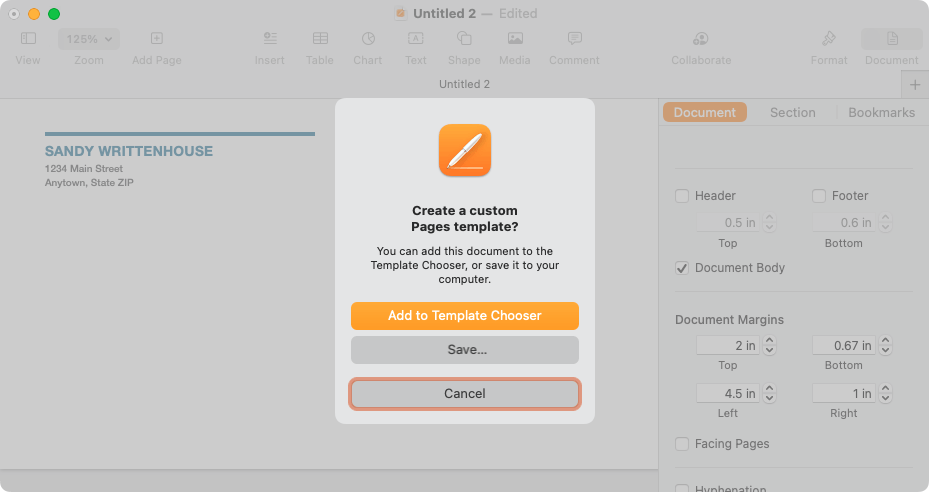The width and height of the screenshot is (929, 492).
Task: Click the Table toolbar icon
Action: click(320, 39)
